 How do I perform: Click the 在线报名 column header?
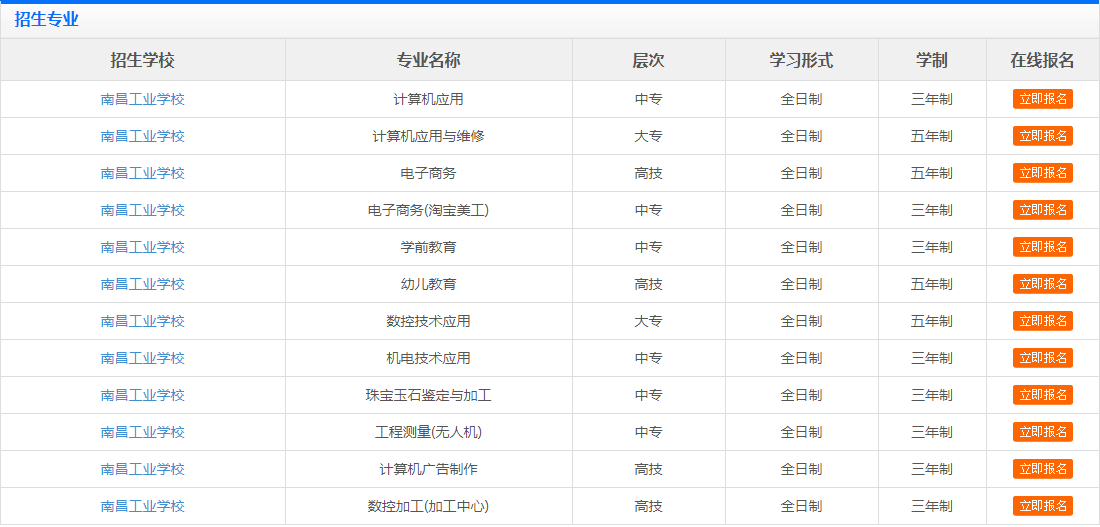[x=1042, y=60]
